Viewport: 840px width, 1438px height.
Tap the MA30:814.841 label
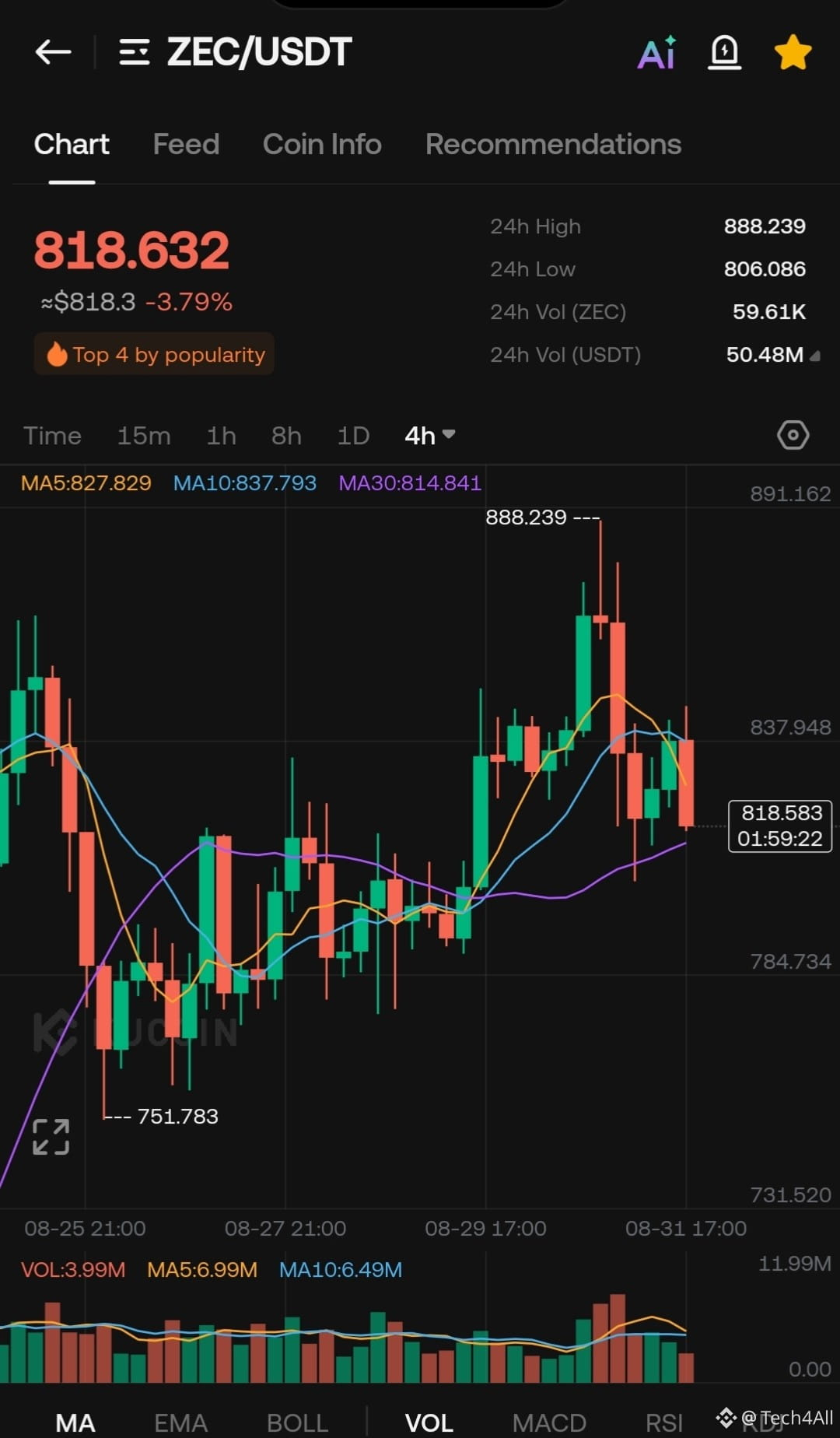[410, 483]
